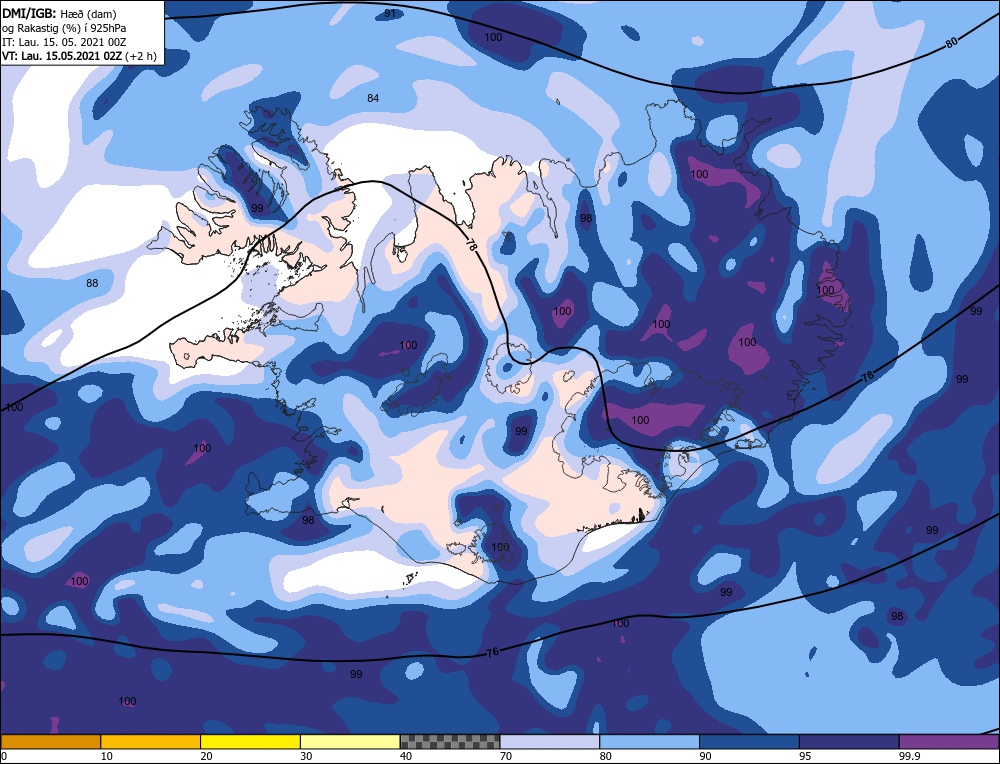Select the bright yellow 20–30 legend swatch
The height and width of the screenshot is (764, 1000).
pyautogui.click(x=251, y=741)
